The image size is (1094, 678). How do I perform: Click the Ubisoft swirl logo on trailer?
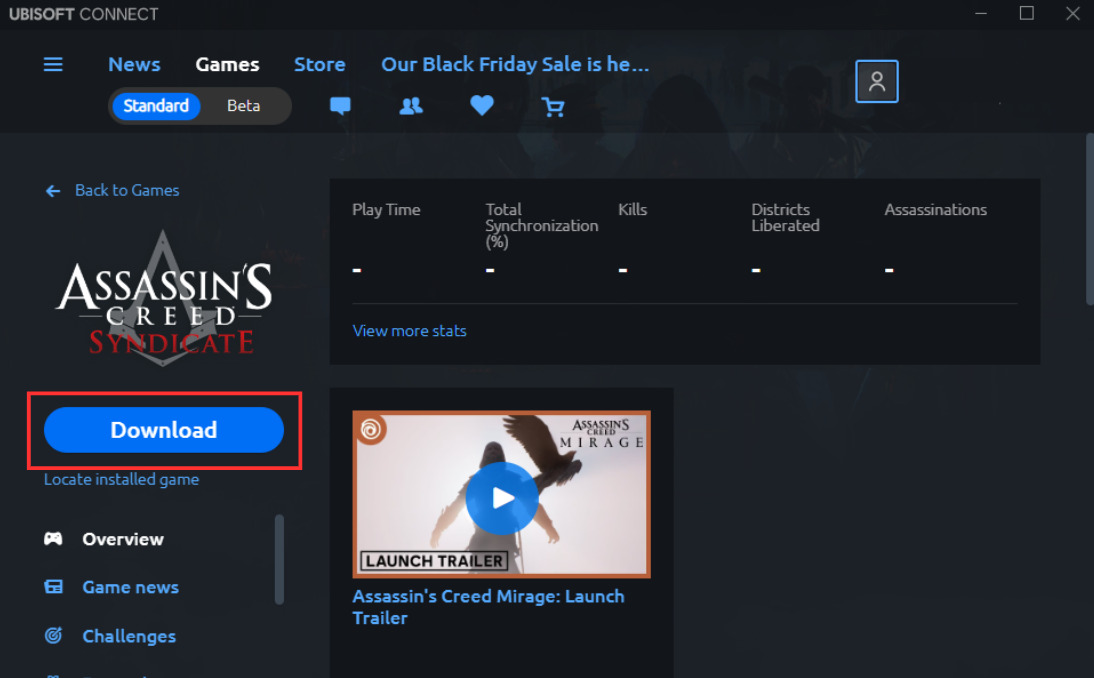[x=370, y=429]
